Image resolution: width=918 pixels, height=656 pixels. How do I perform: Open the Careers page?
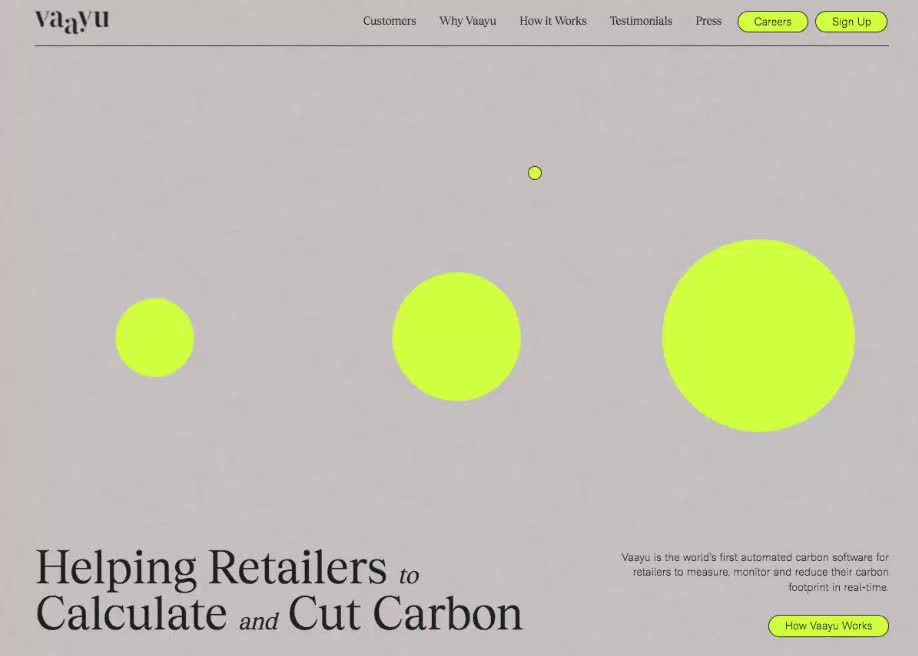click(x=772, y=21)
